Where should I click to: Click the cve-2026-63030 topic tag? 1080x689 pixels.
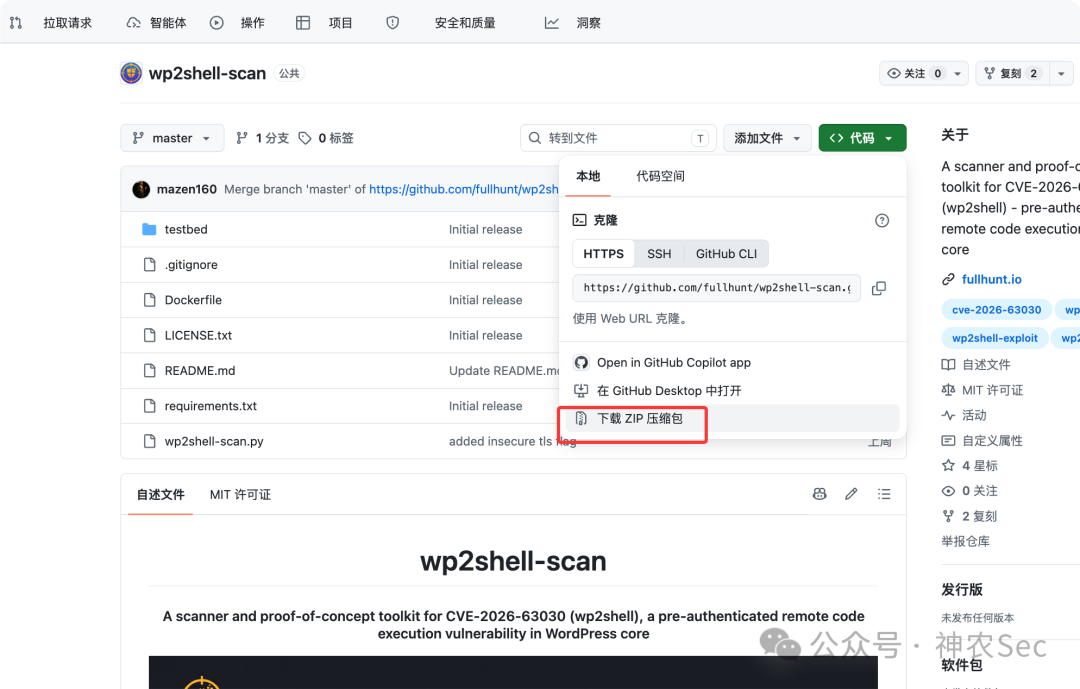pos(996,310)
